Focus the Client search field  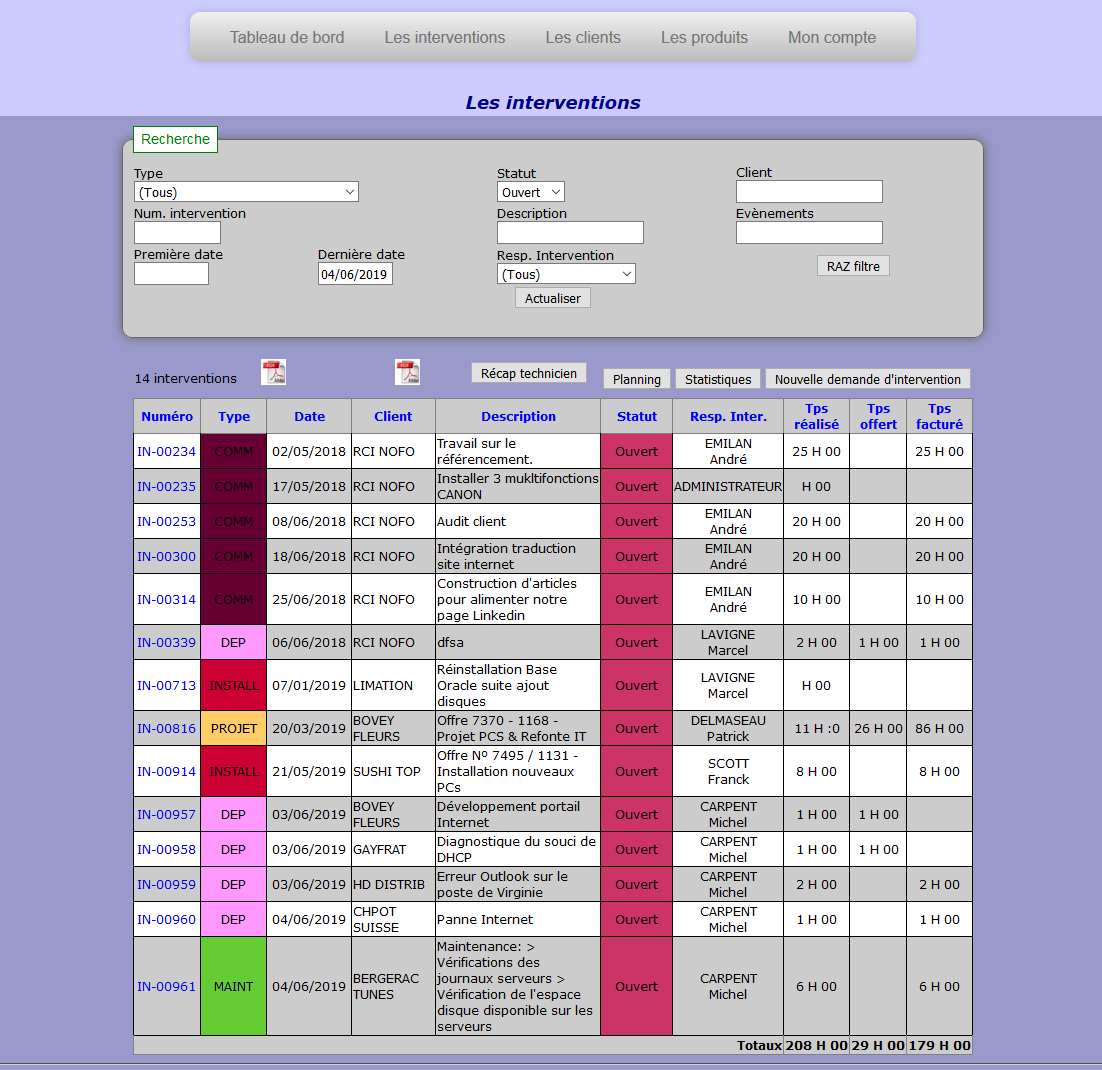pos(809,192)
